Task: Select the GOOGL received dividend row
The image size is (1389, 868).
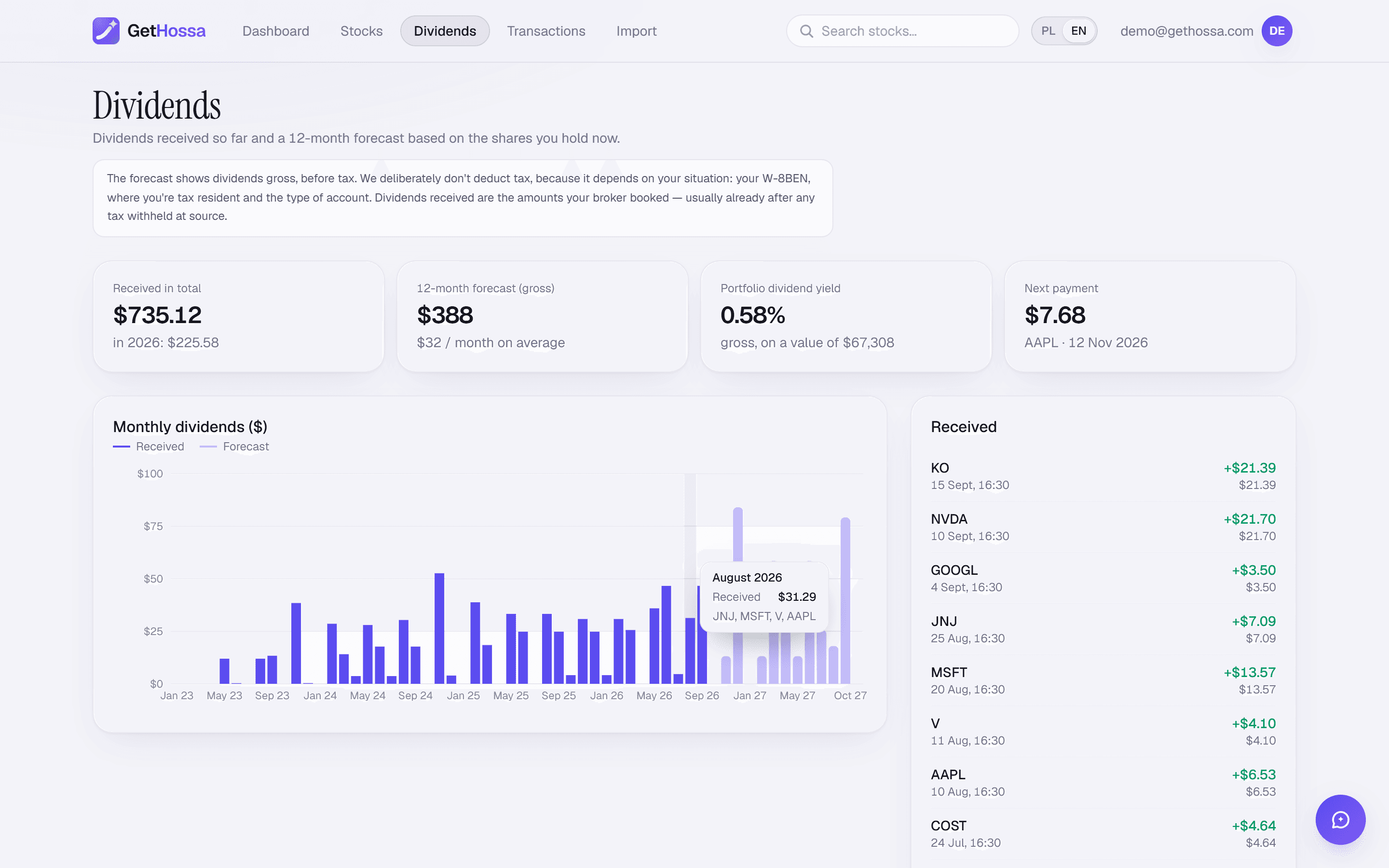Action: click(x=1103, y=578)
